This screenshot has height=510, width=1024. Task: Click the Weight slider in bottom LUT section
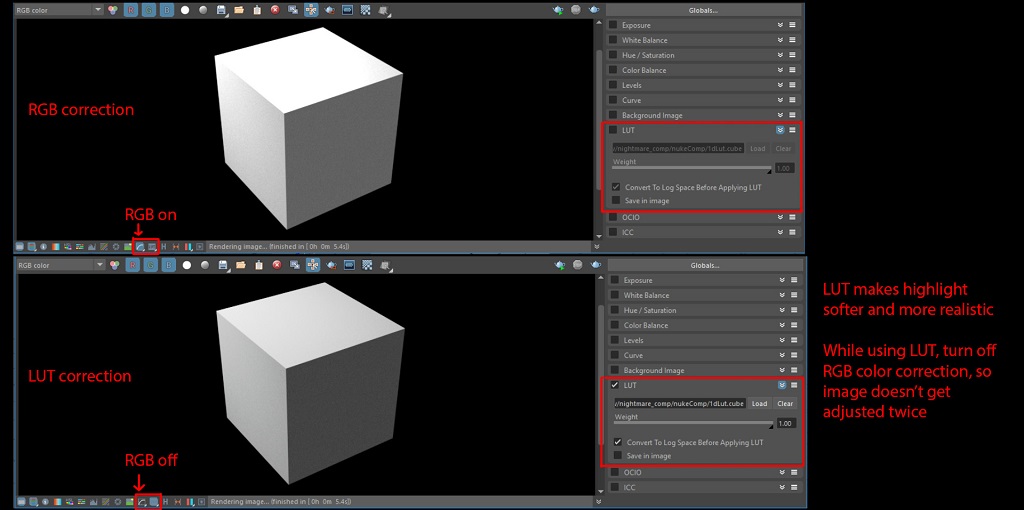pyautogui.click(x=692, y=424)
